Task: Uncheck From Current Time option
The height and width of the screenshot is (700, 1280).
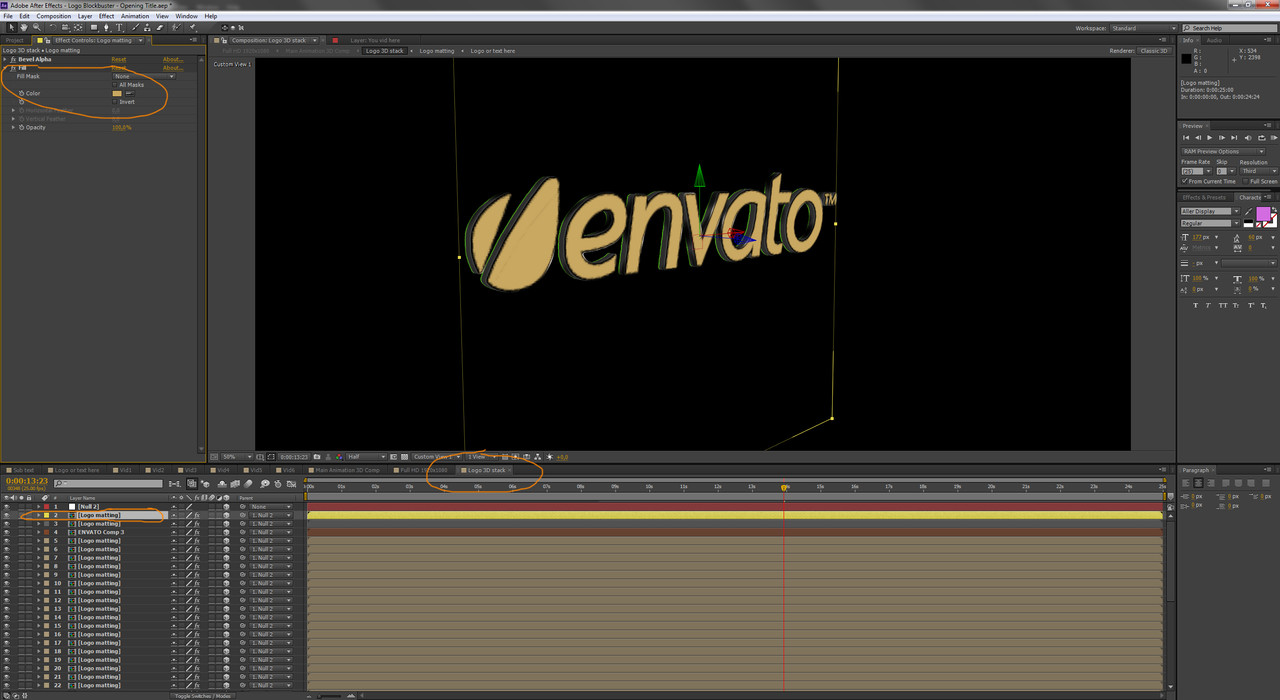Action: coord(1185,181)
